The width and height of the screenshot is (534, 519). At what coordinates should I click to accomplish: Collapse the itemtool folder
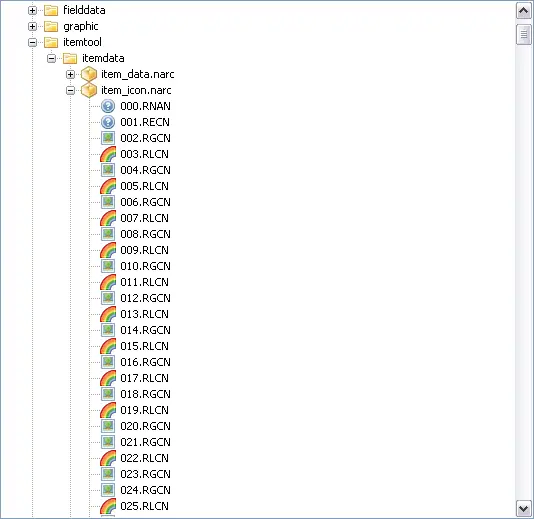pos(32,43)
